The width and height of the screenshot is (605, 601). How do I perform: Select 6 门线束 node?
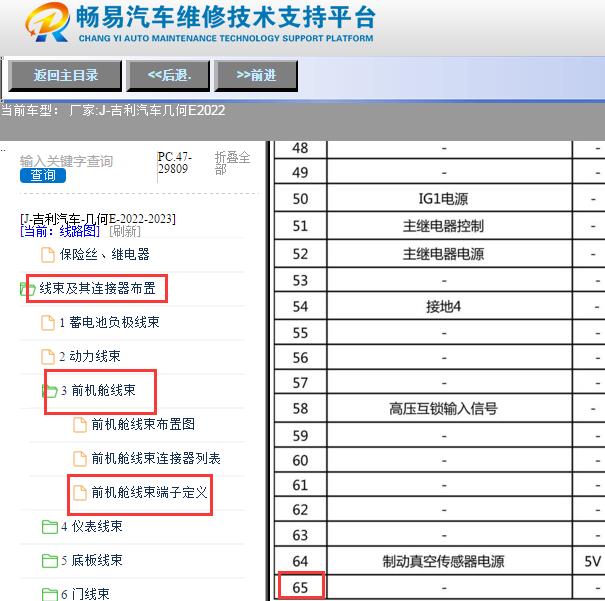click(85, 594)
